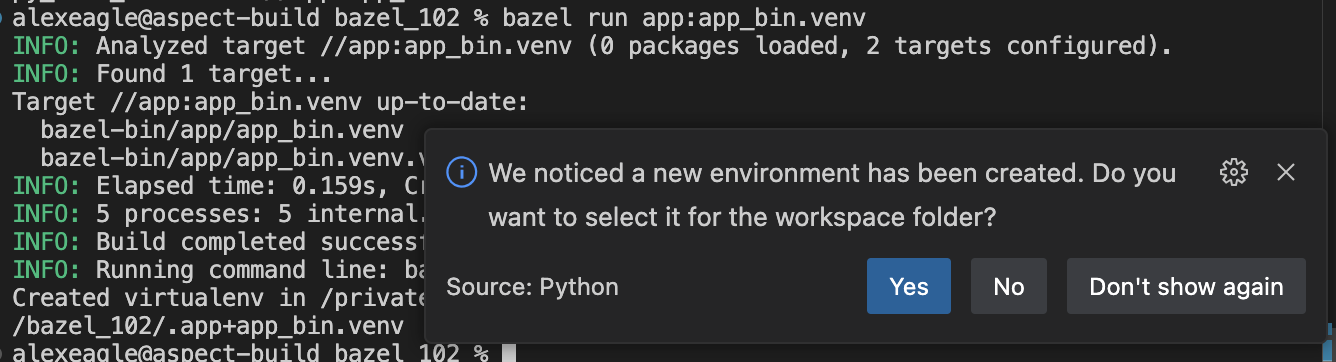This screenshot has height=362, width=1336.
Task: Open notification settings gear icon
Action: [x=1234, y=172]
